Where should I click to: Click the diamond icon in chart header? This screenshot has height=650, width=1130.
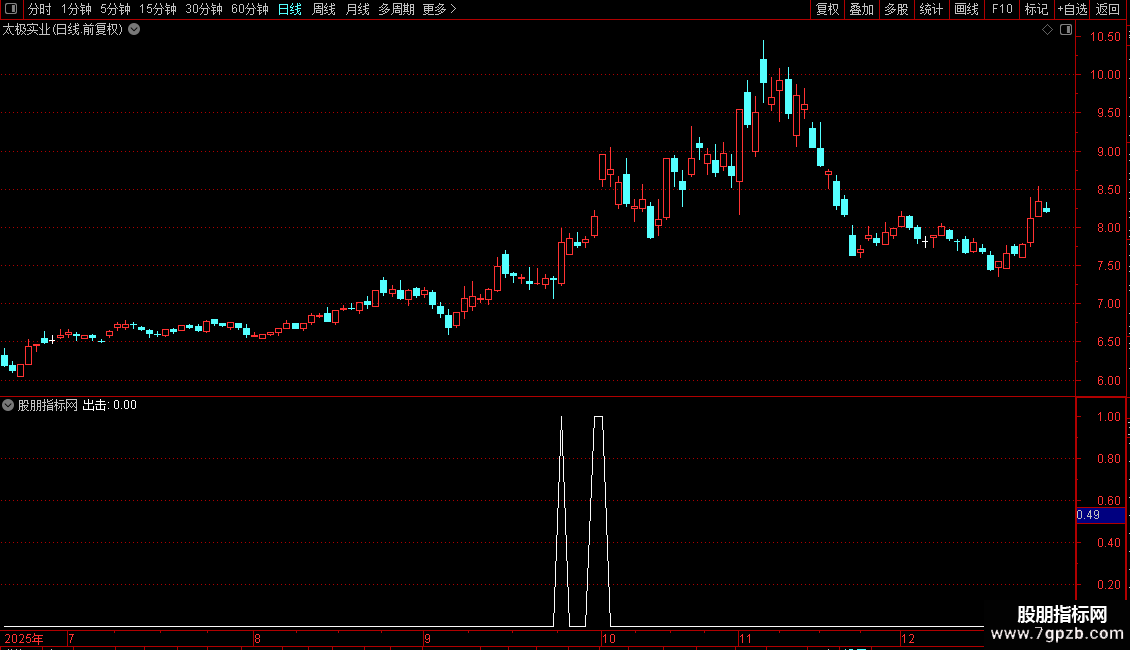click(1048, 30)
